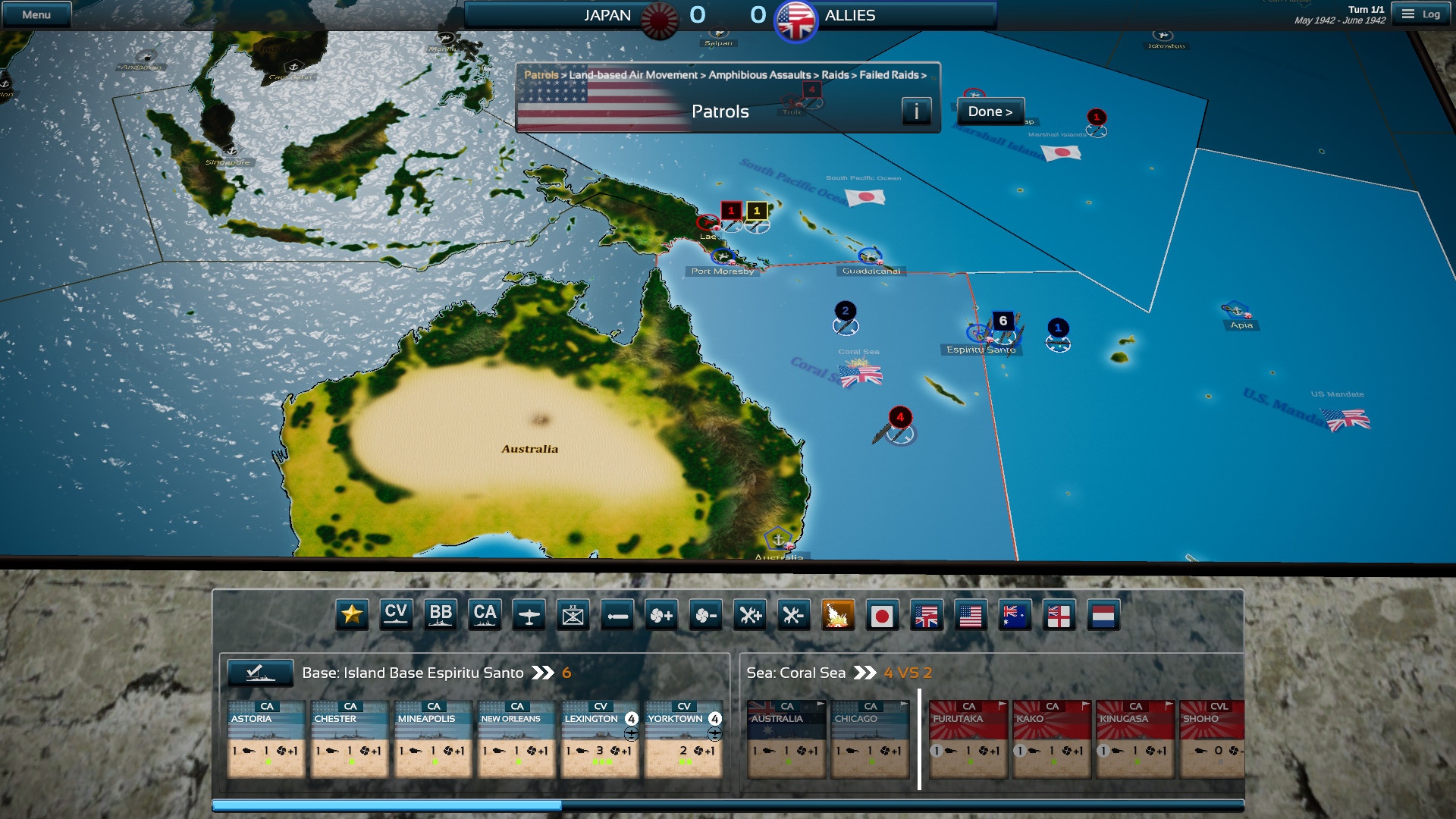Click the damaged ship highlight icon
The width and height of the screenshot is (1456, 819).
837,615
